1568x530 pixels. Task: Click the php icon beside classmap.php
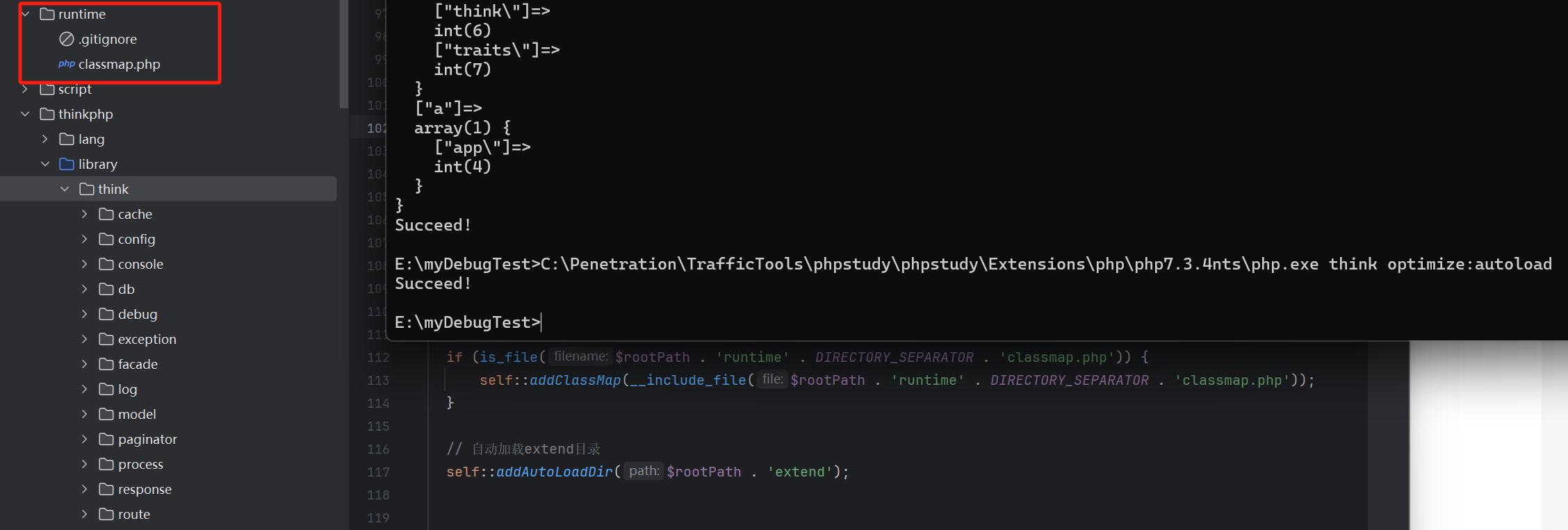tap(67, 64)
